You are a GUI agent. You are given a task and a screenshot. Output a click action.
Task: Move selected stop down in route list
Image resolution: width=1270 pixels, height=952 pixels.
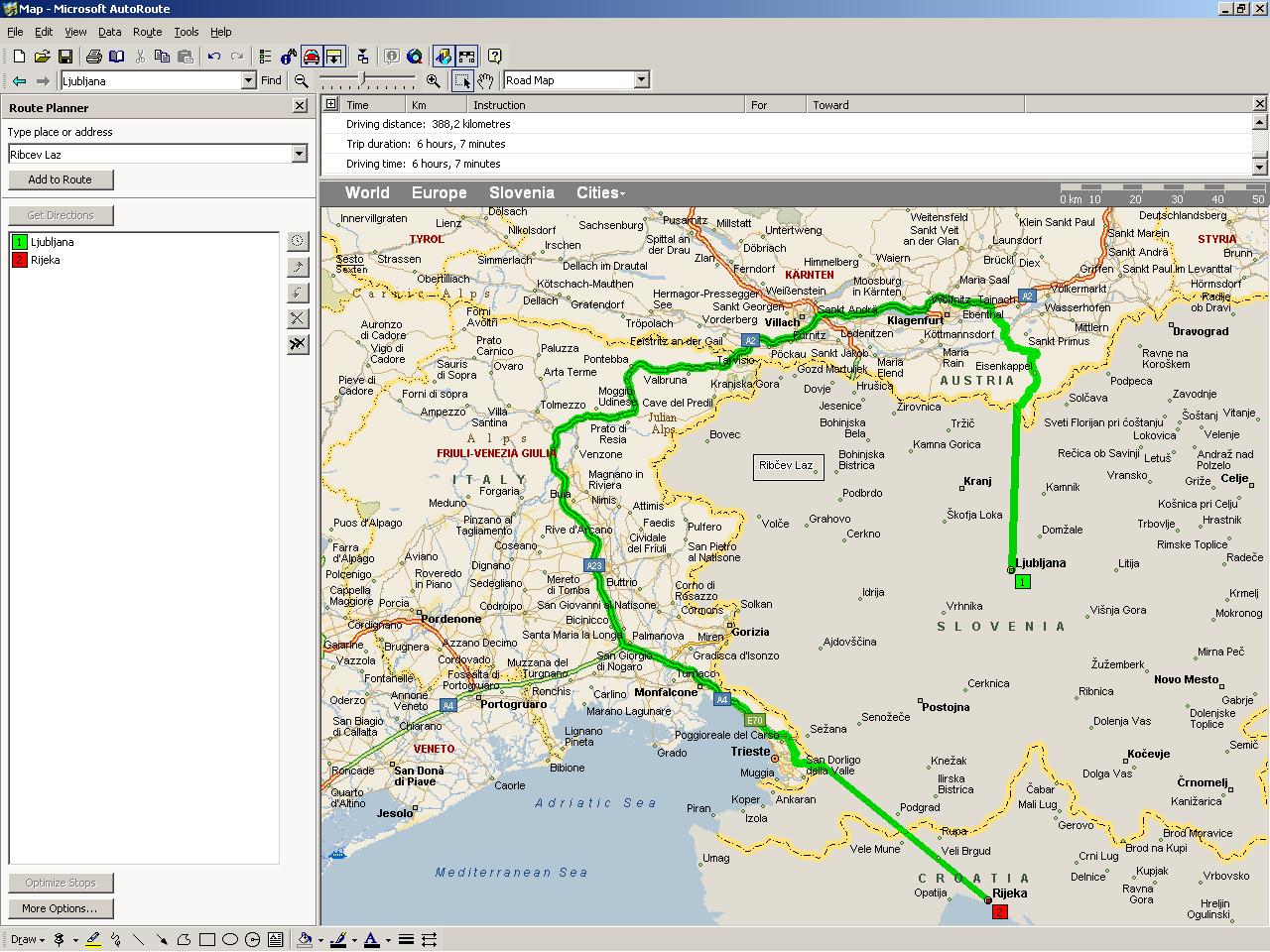point(298,293)
